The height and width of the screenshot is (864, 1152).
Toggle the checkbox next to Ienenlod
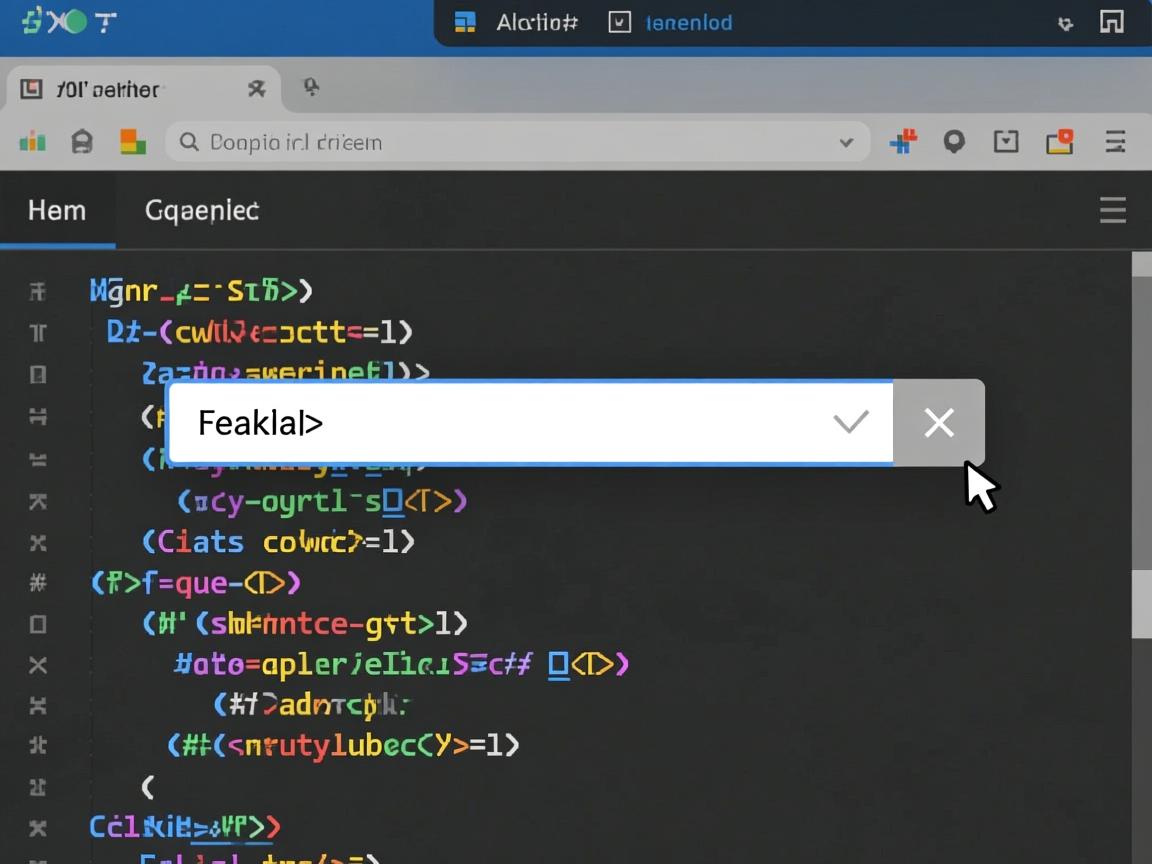(x=620, y=22)
